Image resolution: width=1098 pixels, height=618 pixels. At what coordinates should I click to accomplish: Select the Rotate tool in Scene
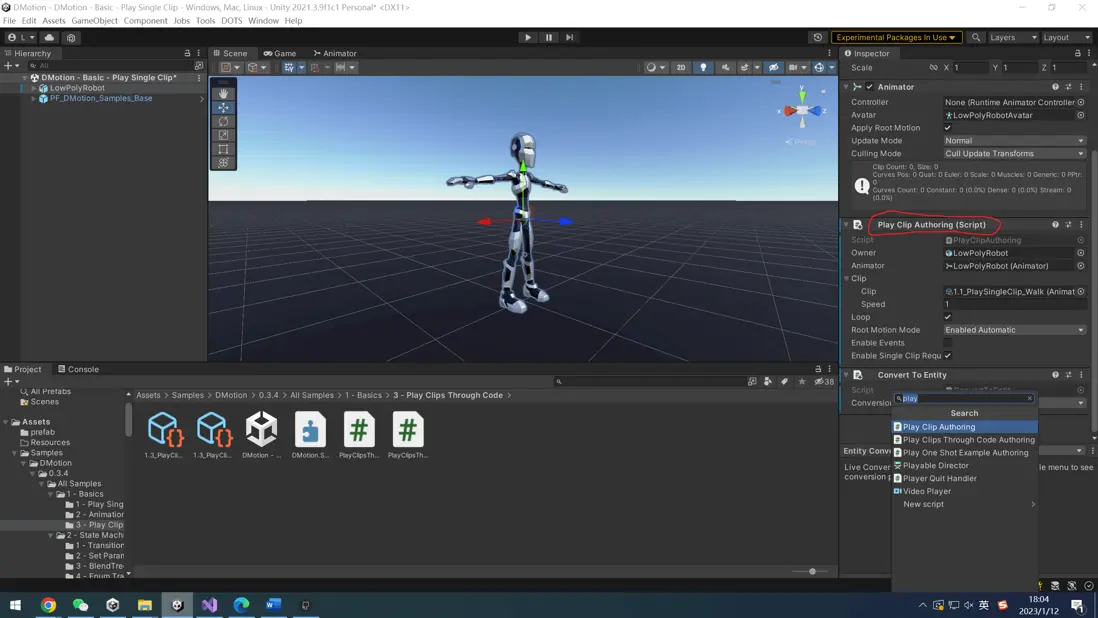pos(223,121)
